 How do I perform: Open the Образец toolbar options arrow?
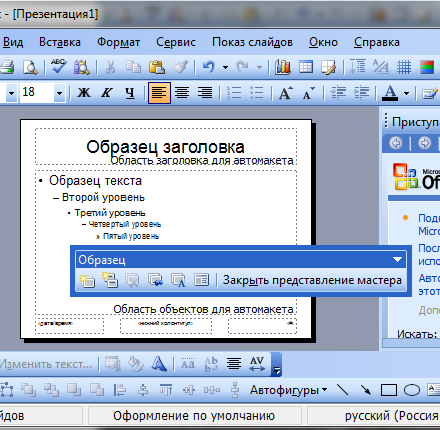397,260
